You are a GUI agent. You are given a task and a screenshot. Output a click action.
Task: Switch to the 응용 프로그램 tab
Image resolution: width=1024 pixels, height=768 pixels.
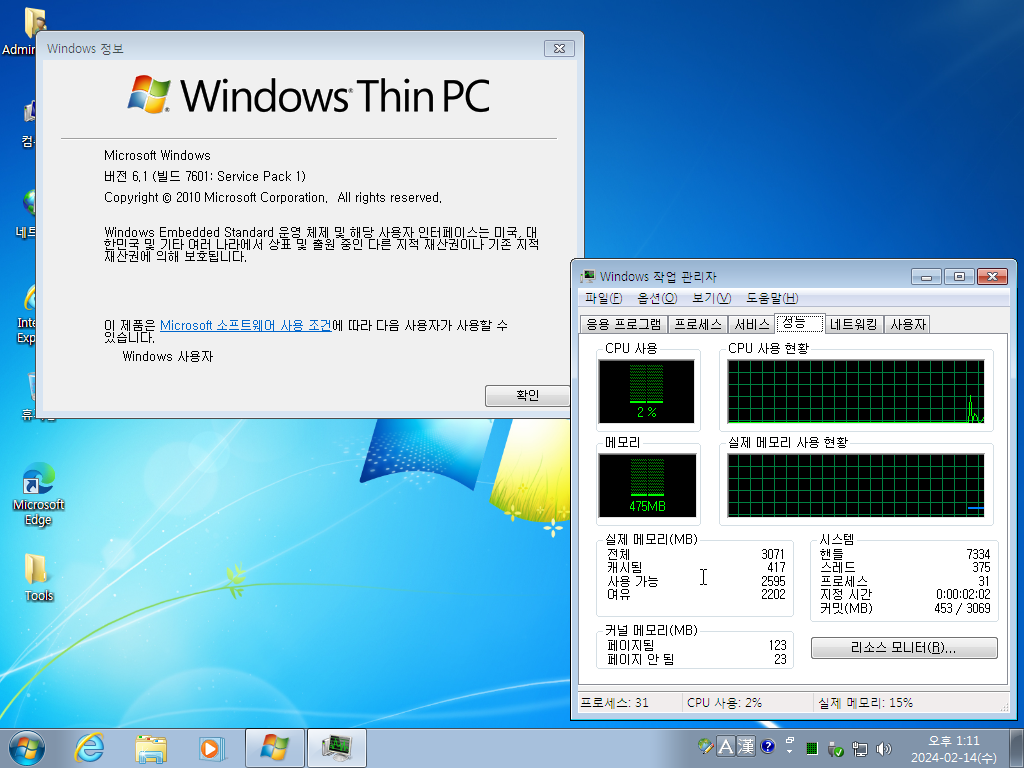tap(624, 325)
